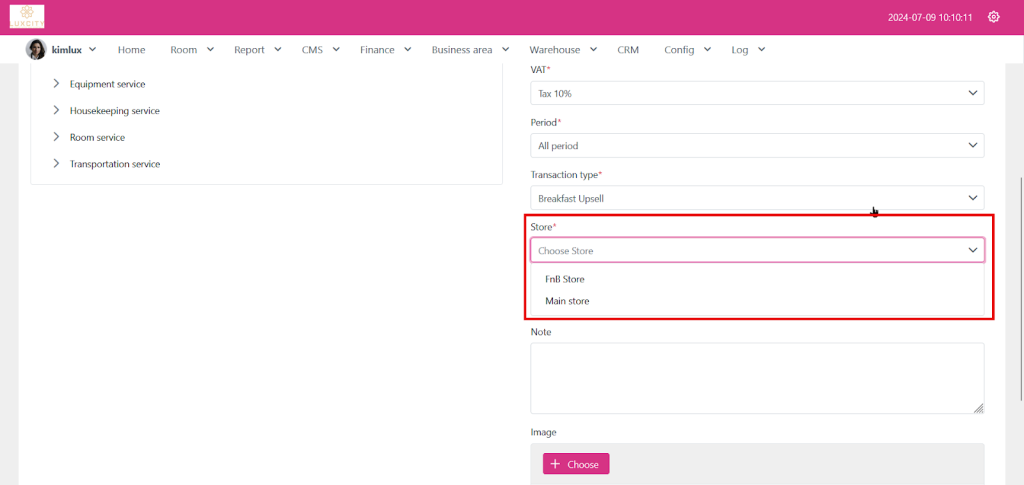This screenshot has width=1024, height=485.
Task: Open the Finance menu
Action: 384,50
